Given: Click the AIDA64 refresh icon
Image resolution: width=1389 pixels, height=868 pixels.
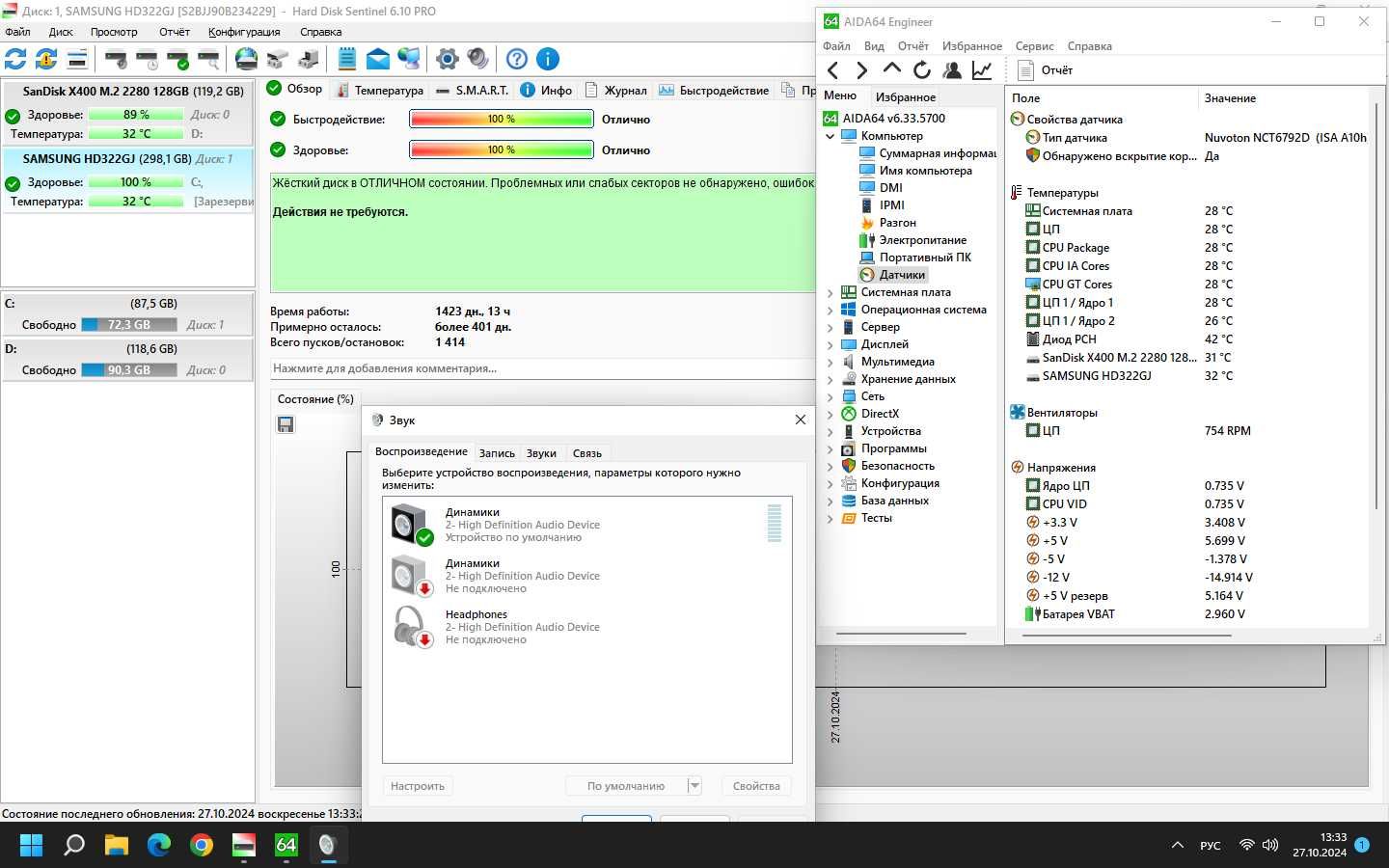Looking at the screenshot, I should 922,69.
